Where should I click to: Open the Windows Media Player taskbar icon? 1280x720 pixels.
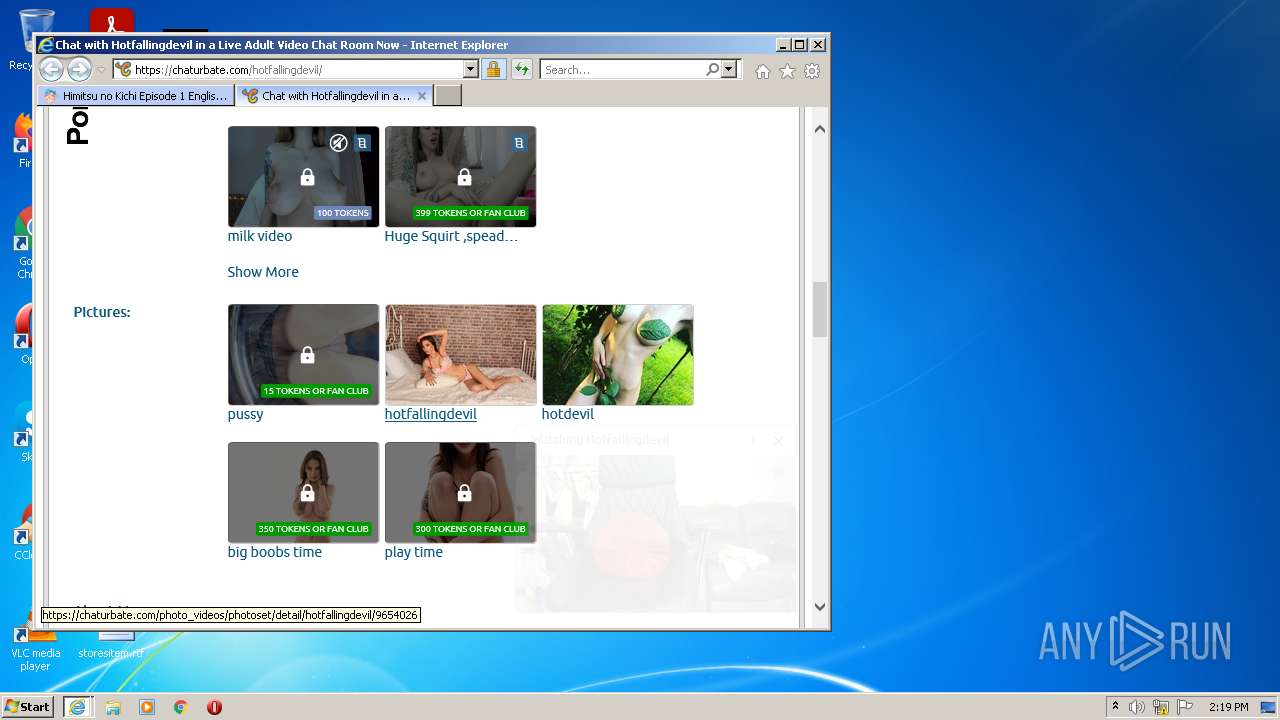point(147,707)
